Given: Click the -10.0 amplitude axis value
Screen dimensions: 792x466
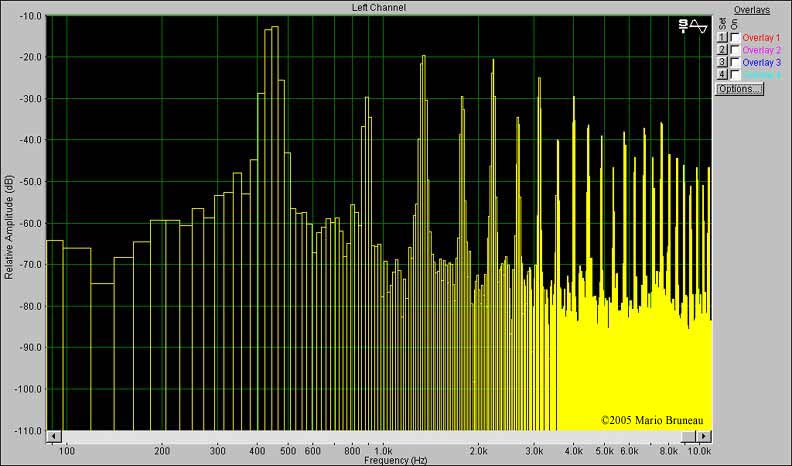Looking at the screenshot, I should 30,16.
